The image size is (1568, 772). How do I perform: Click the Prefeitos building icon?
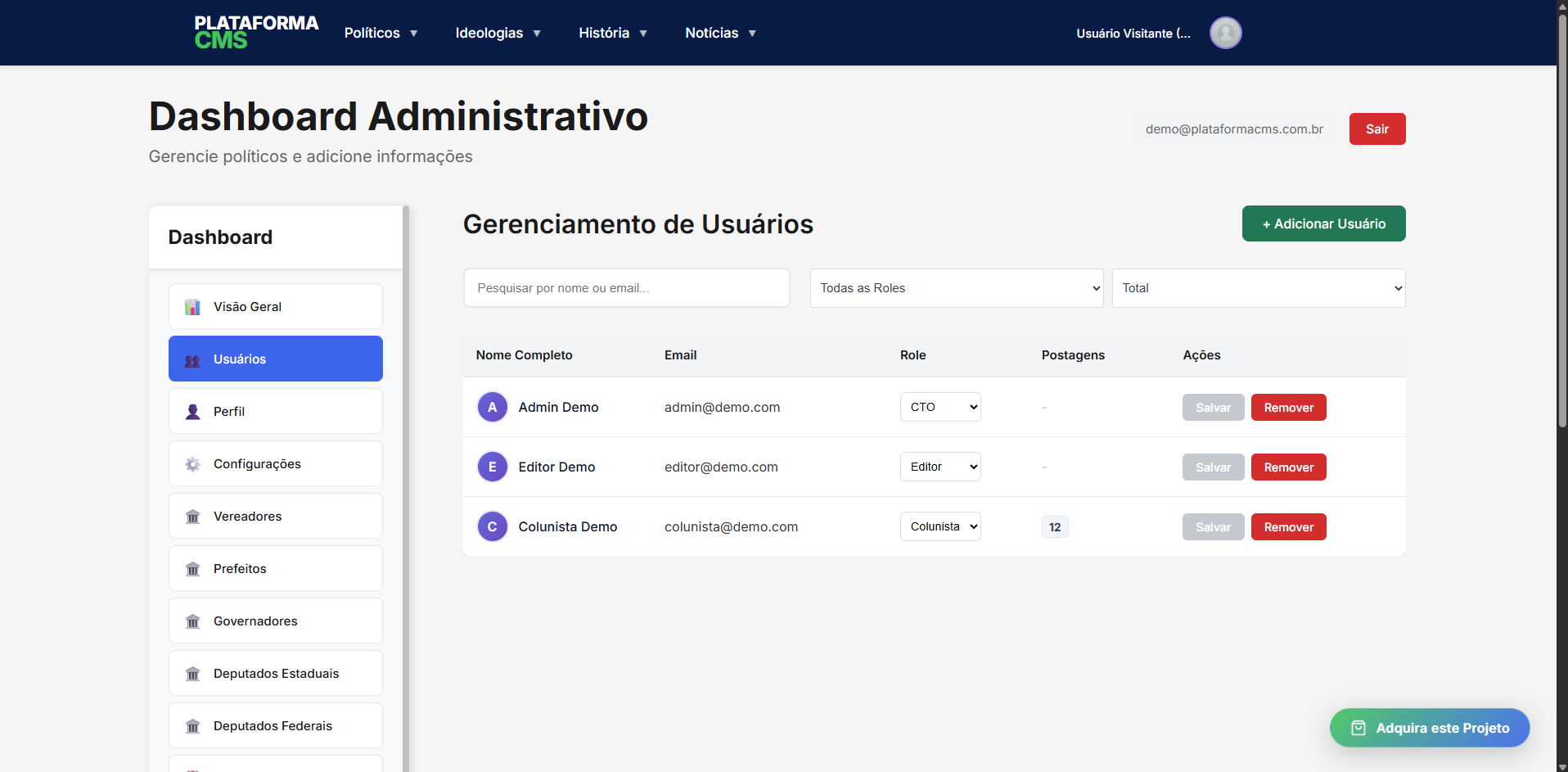(192, 569)
